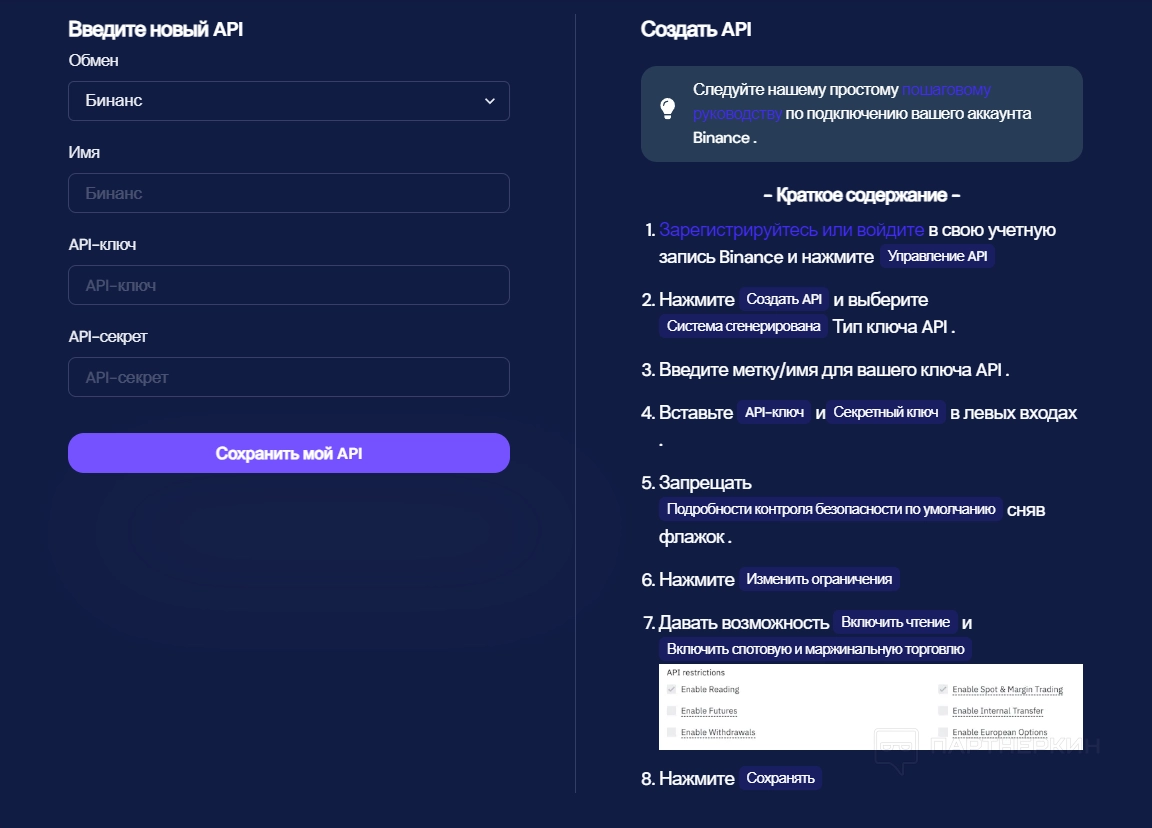1152x828 pixels.
Task: Focus the API-ключ input field
Action: (x=289, y=285)
